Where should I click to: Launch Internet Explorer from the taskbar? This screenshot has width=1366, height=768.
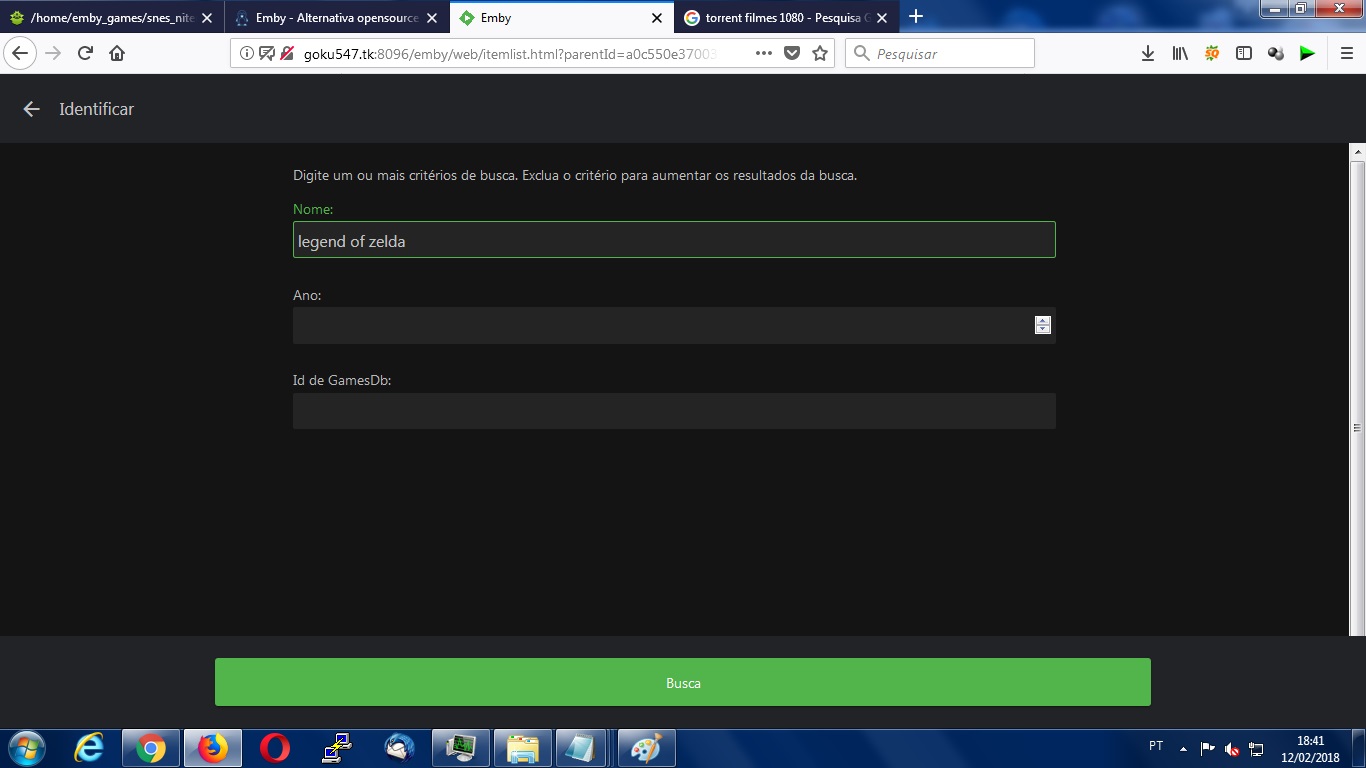pyautogui.click(x=89, y=748)
